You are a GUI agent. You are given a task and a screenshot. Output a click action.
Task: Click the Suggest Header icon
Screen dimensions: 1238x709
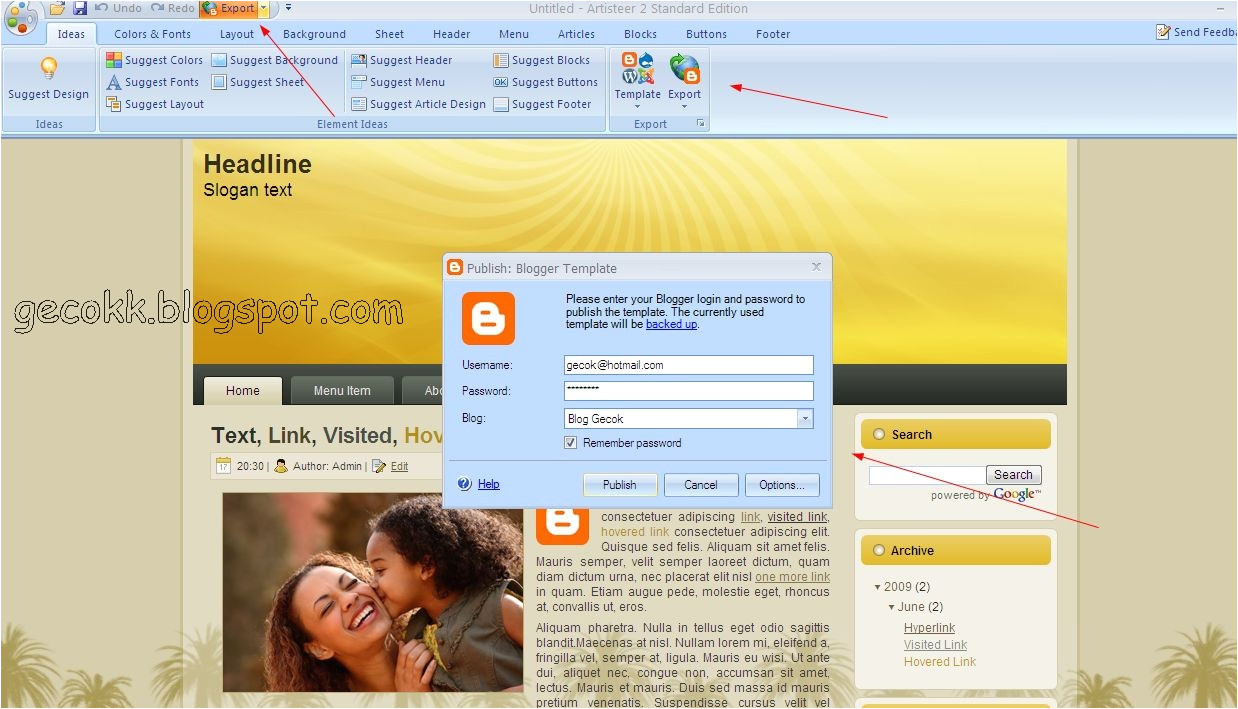click(359, 60)
